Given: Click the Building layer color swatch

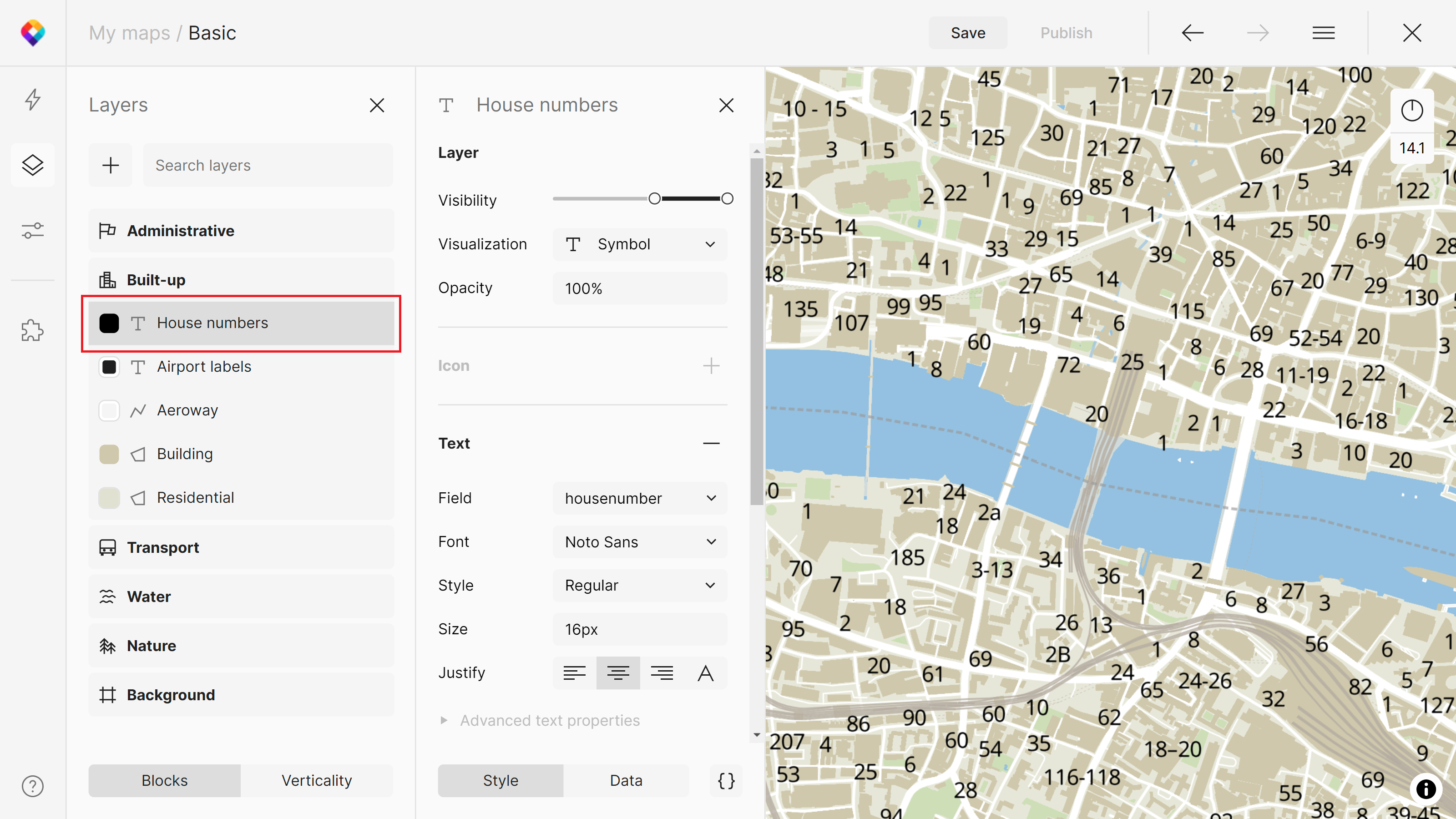Looking at the screenshot, I should click(109, 454).
